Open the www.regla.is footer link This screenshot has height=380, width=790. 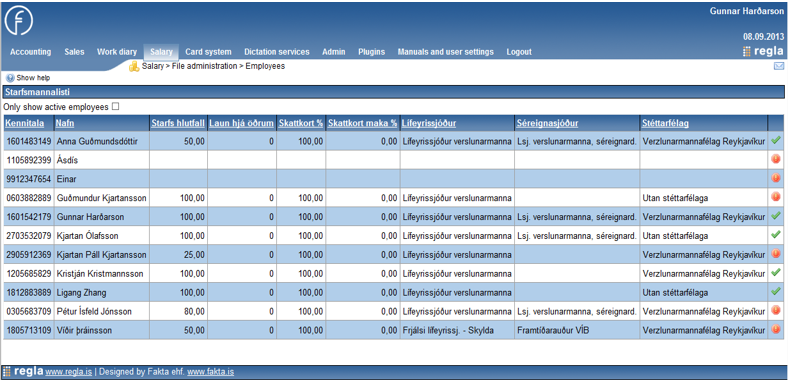(69, 372)
